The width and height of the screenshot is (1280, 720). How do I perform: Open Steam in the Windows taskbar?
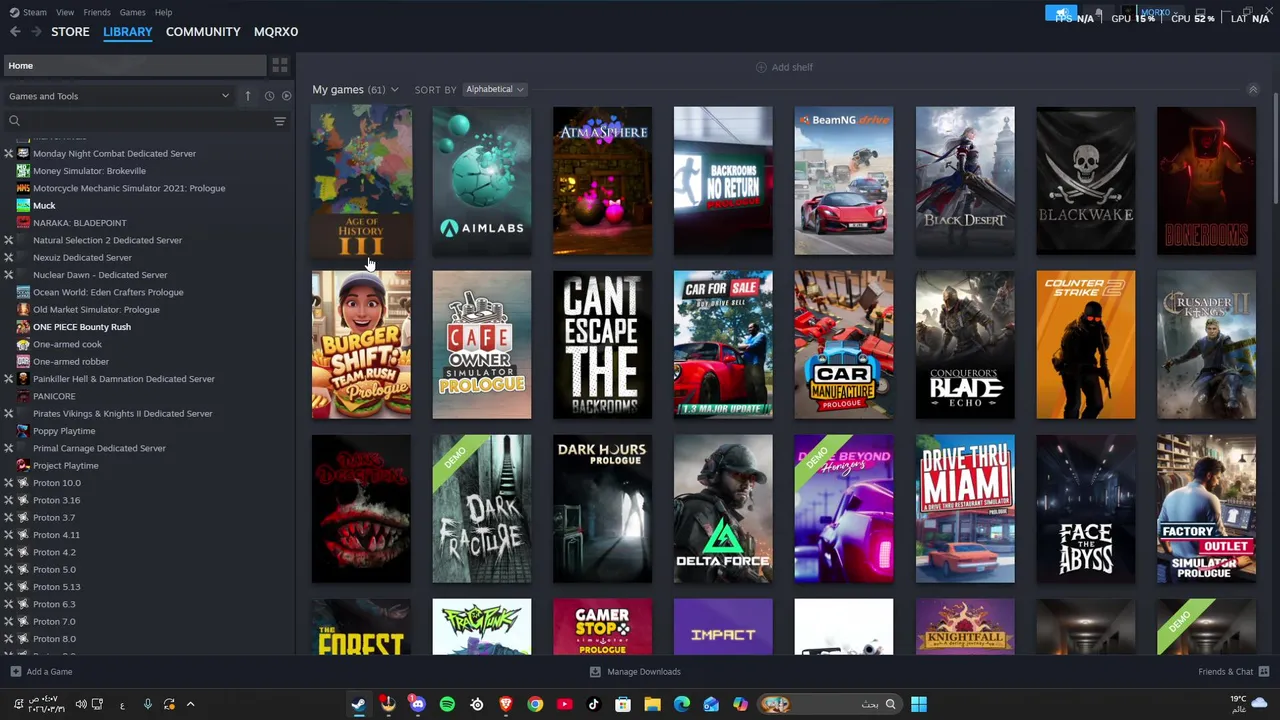pos(358,704)
